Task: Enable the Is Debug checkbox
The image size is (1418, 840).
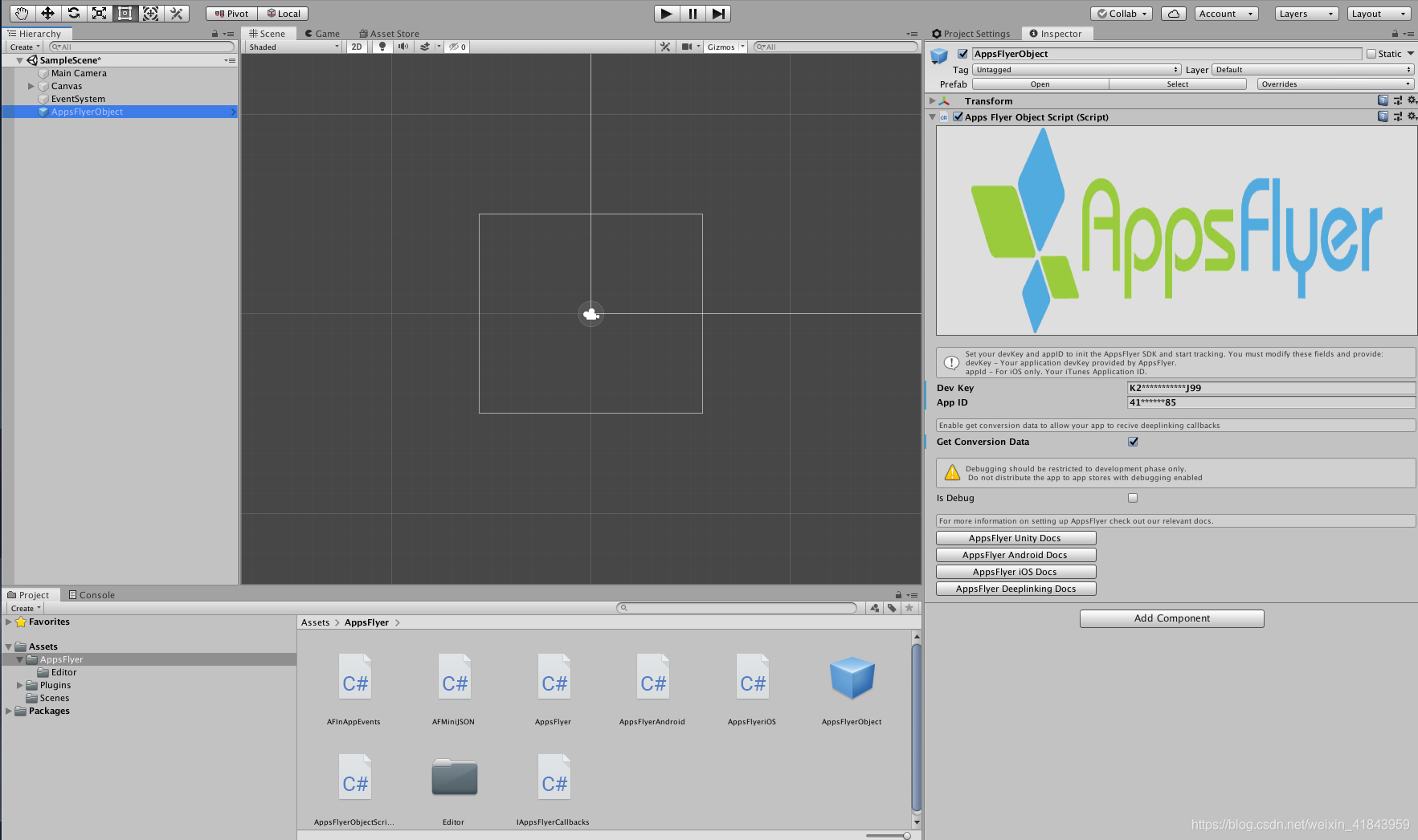Action: coord(1133,498)
